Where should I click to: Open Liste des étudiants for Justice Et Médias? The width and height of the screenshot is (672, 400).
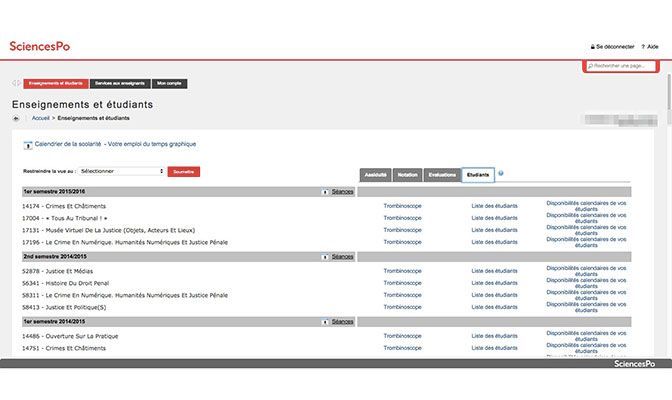(494, 270)
